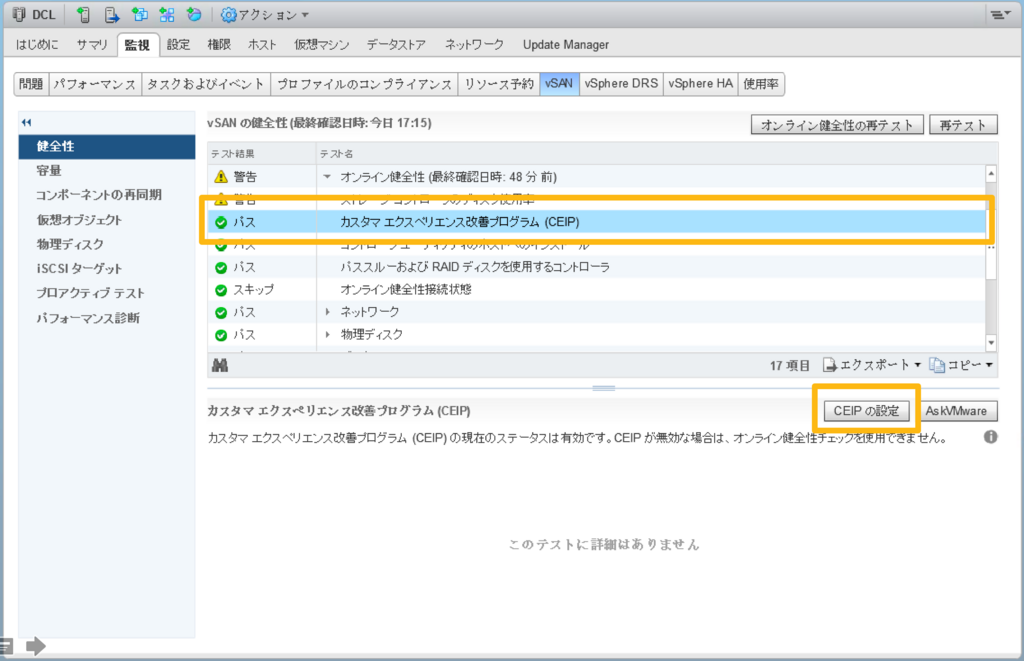Switch to the はじめに tab

pyautogui.click(x=37, y=44)
